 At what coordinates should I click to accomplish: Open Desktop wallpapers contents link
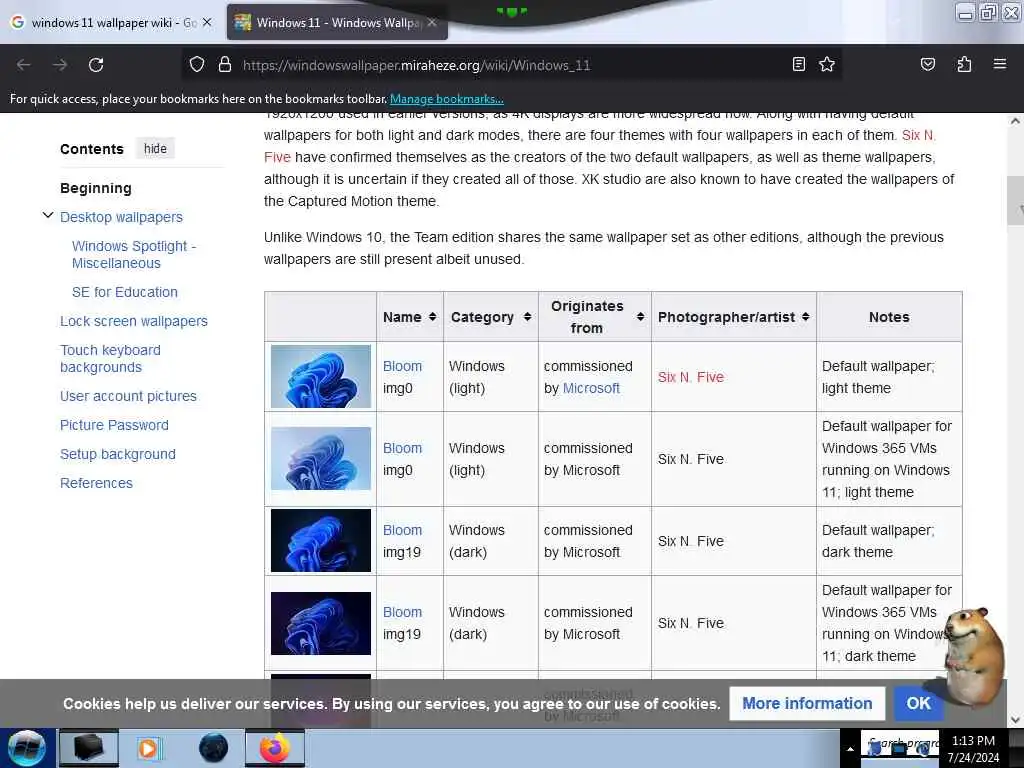tap(121, 217)
